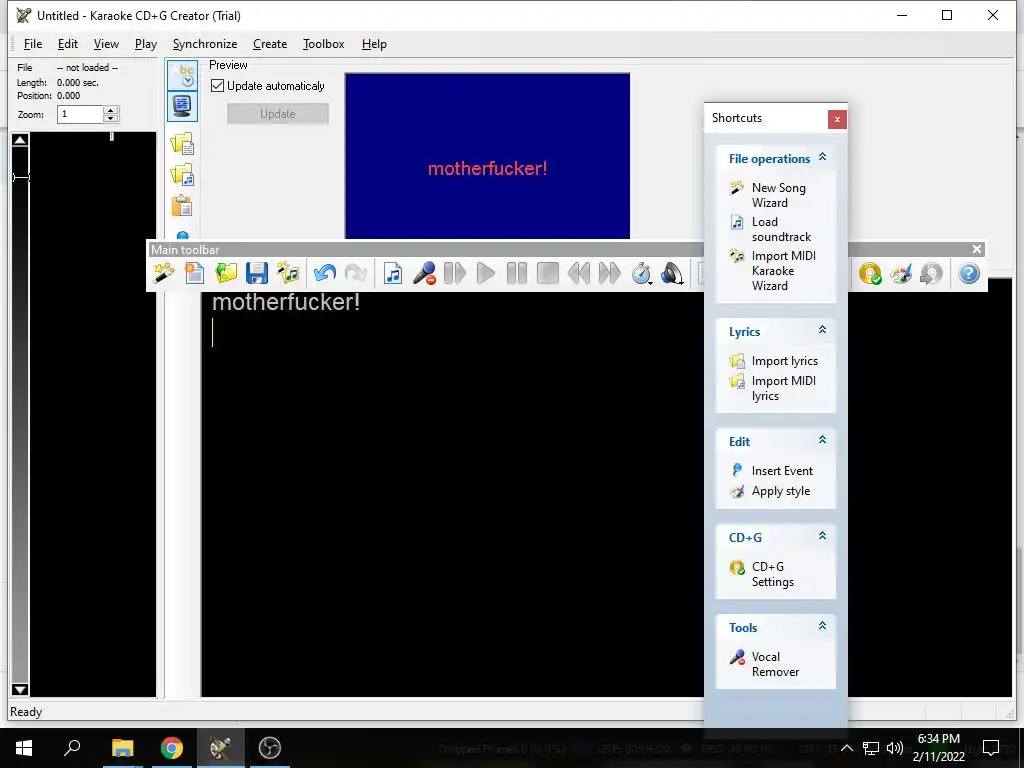
Task: Open Google Chrome from the taskbar
Action: point(172,748)
